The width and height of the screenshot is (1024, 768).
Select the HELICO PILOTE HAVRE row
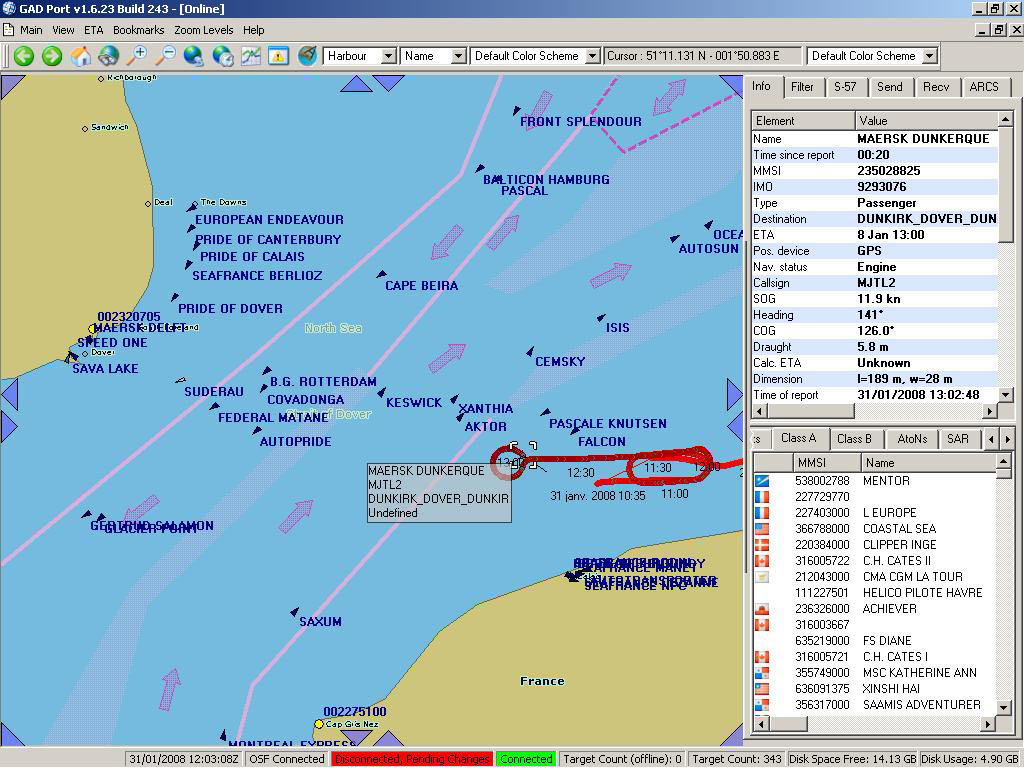coord(875,593)
